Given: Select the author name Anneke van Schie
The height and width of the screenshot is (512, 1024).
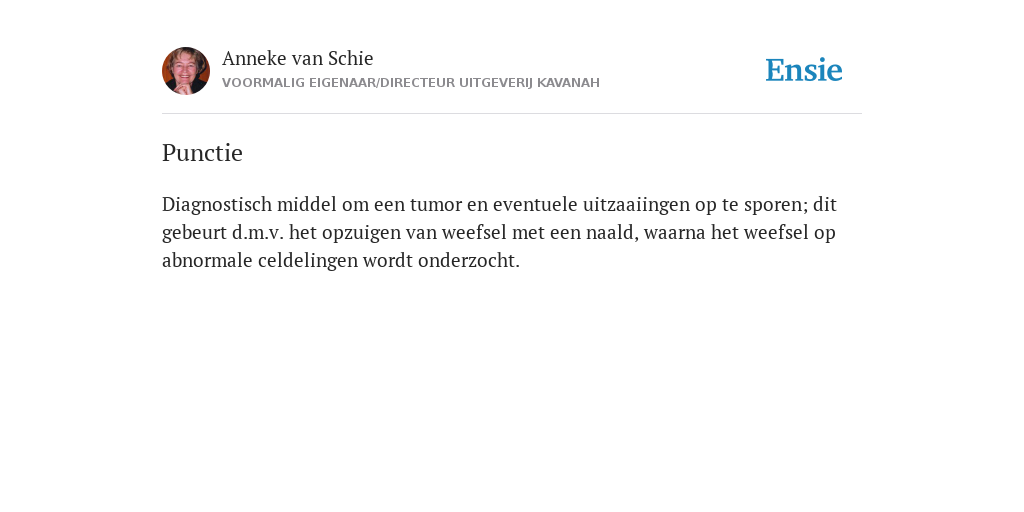Looking at the screenshot, I should 298,58.
